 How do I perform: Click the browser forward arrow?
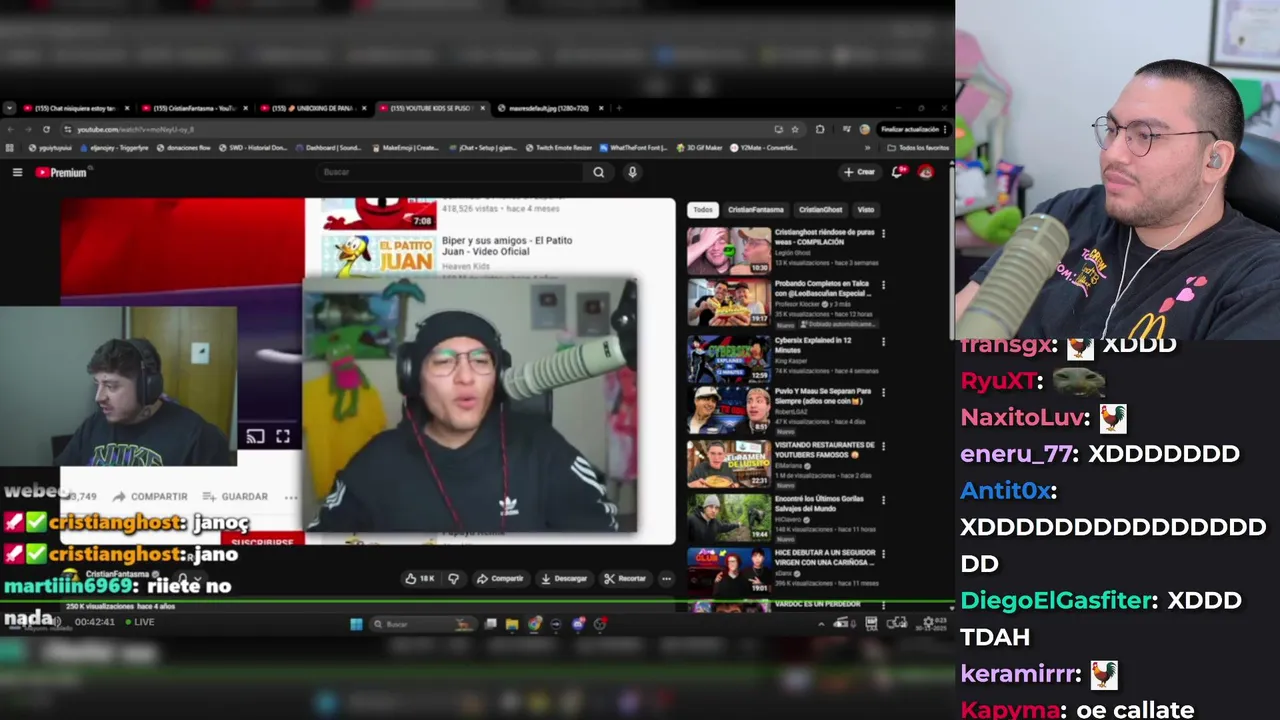click(x=28, y=129)
